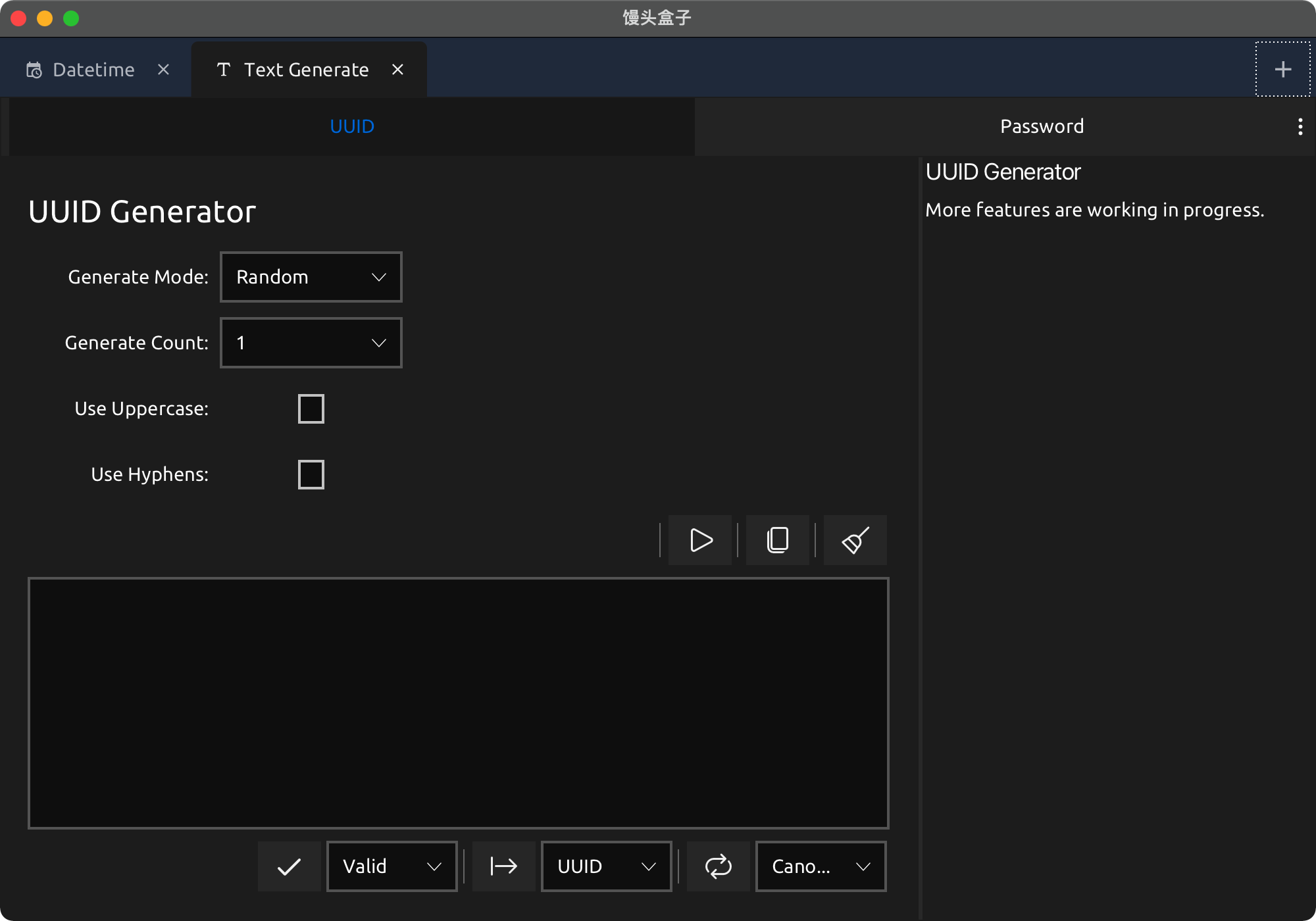The image size is (1316, 921).
Task: Open the UUID format dropdown at the bottom
Action: [606, 866]
